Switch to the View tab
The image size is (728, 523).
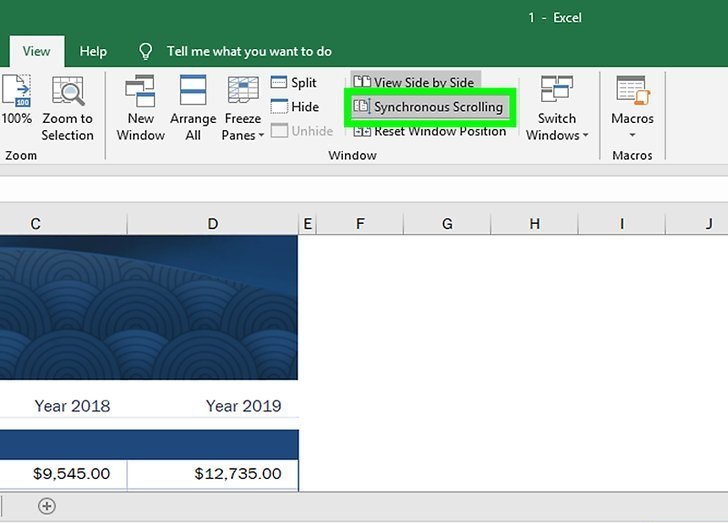[36, 51]
